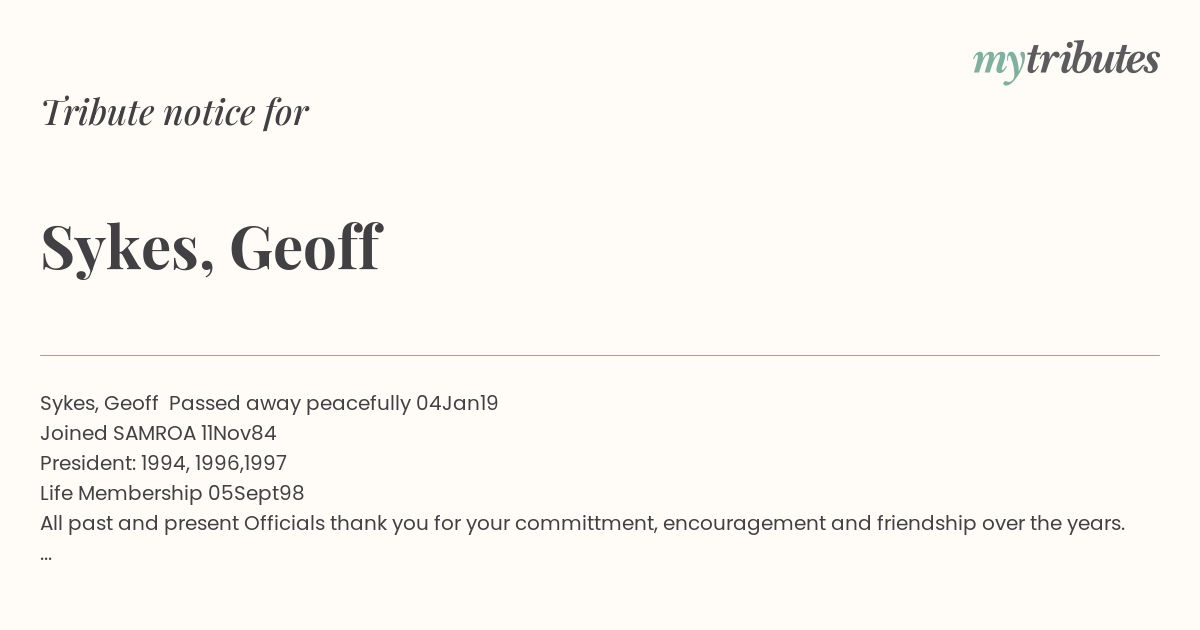Click the "President: 1994, 1996,1997" line

(163, 463)
